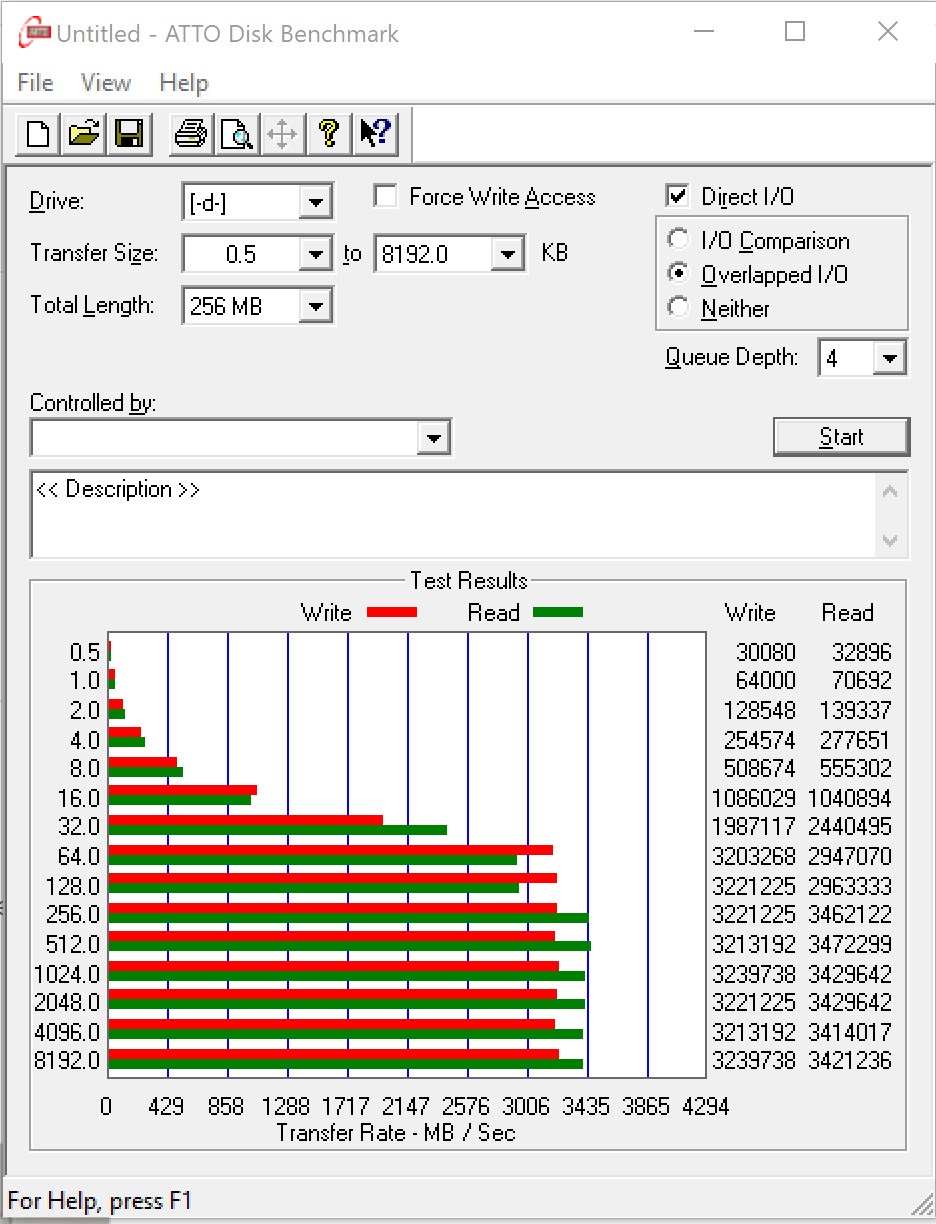Uncheck the Direct I/O checkbox
Screen dimensions: 936x1224
(677, 196)
